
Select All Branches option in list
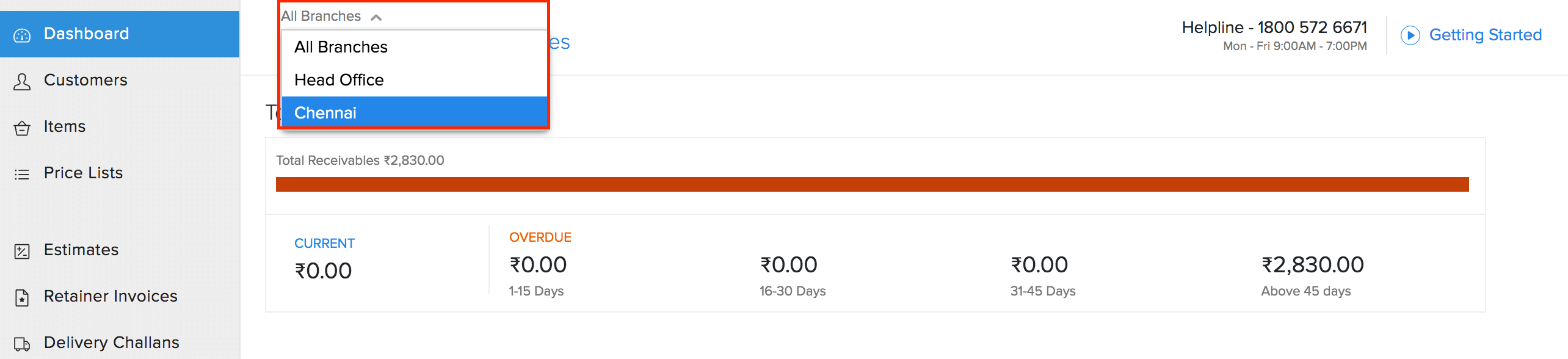[341, 47]
